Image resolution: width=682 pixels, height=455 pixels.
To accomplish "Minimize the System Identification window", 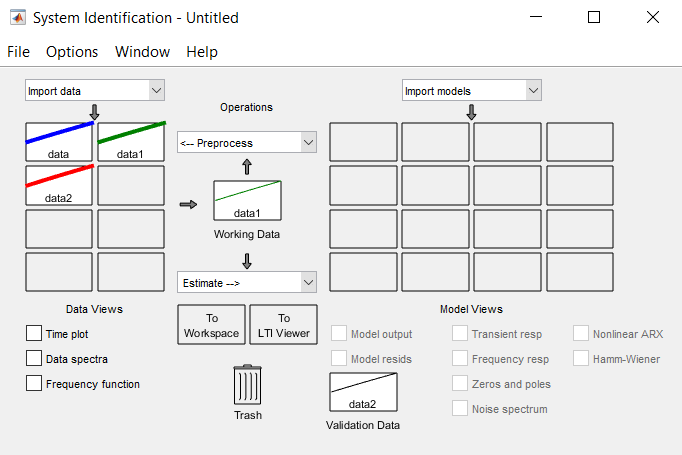I will [536, 17].
